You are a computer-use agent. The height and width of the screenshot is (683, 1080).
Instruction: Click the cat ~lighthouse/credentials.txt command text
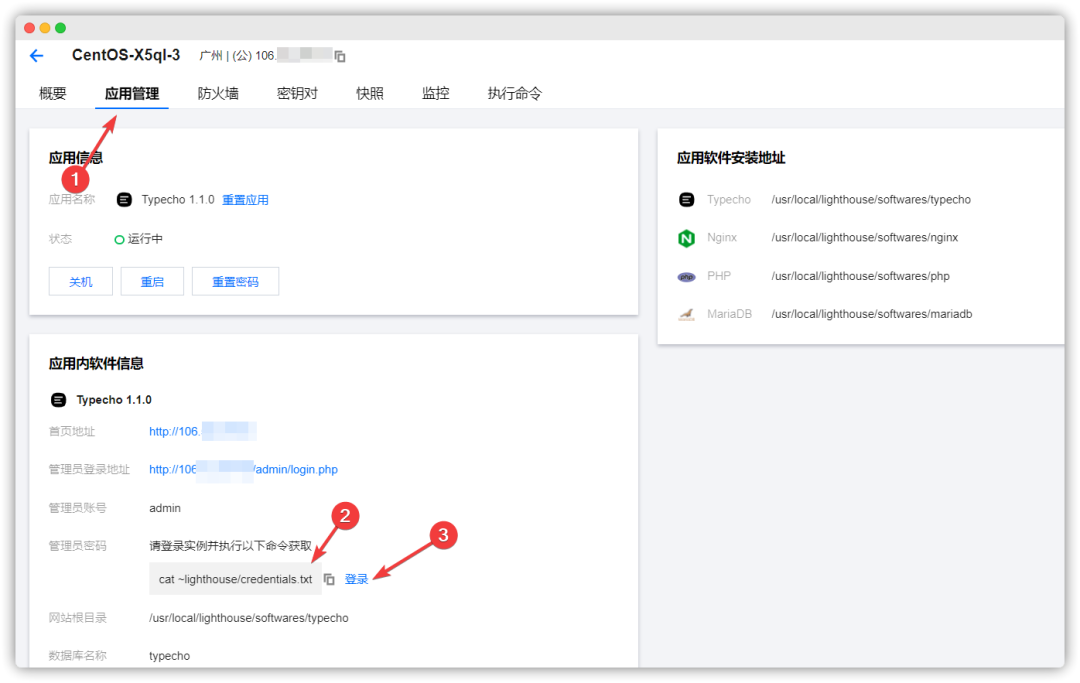tap(236, 580)
